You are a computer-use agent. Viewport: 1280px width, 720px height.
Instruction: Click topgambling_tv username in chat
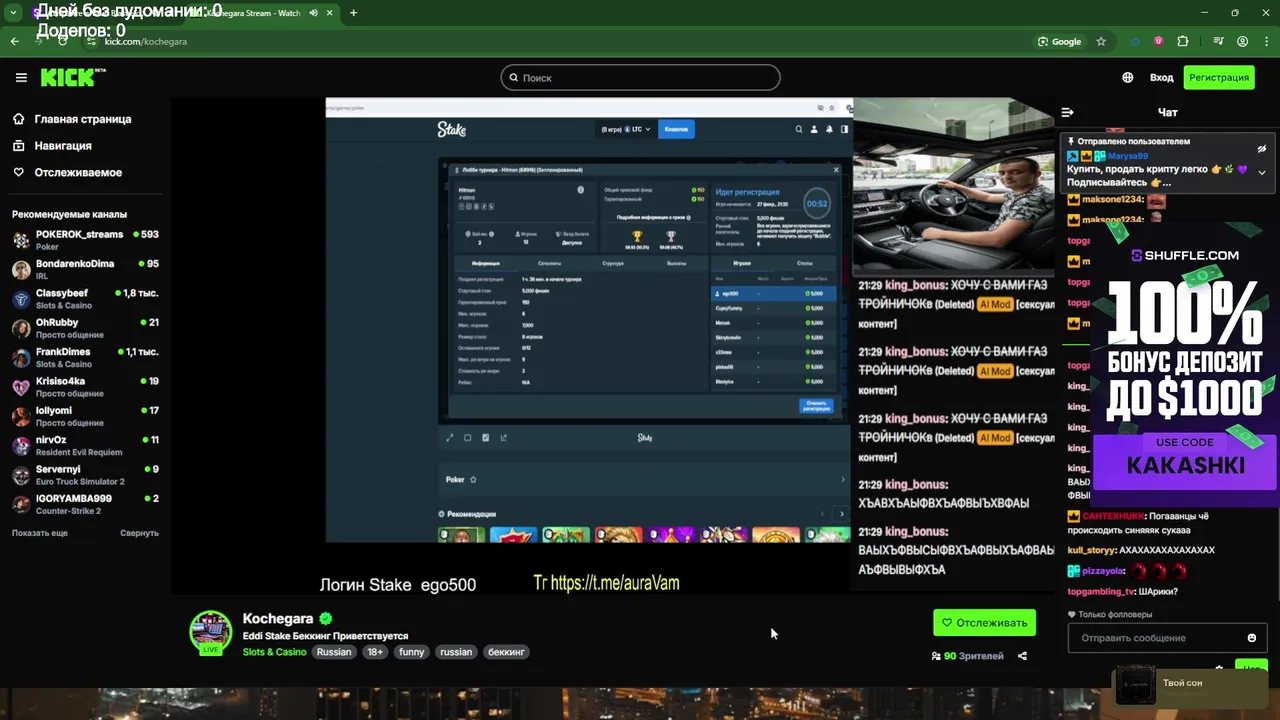(1102, 592)
